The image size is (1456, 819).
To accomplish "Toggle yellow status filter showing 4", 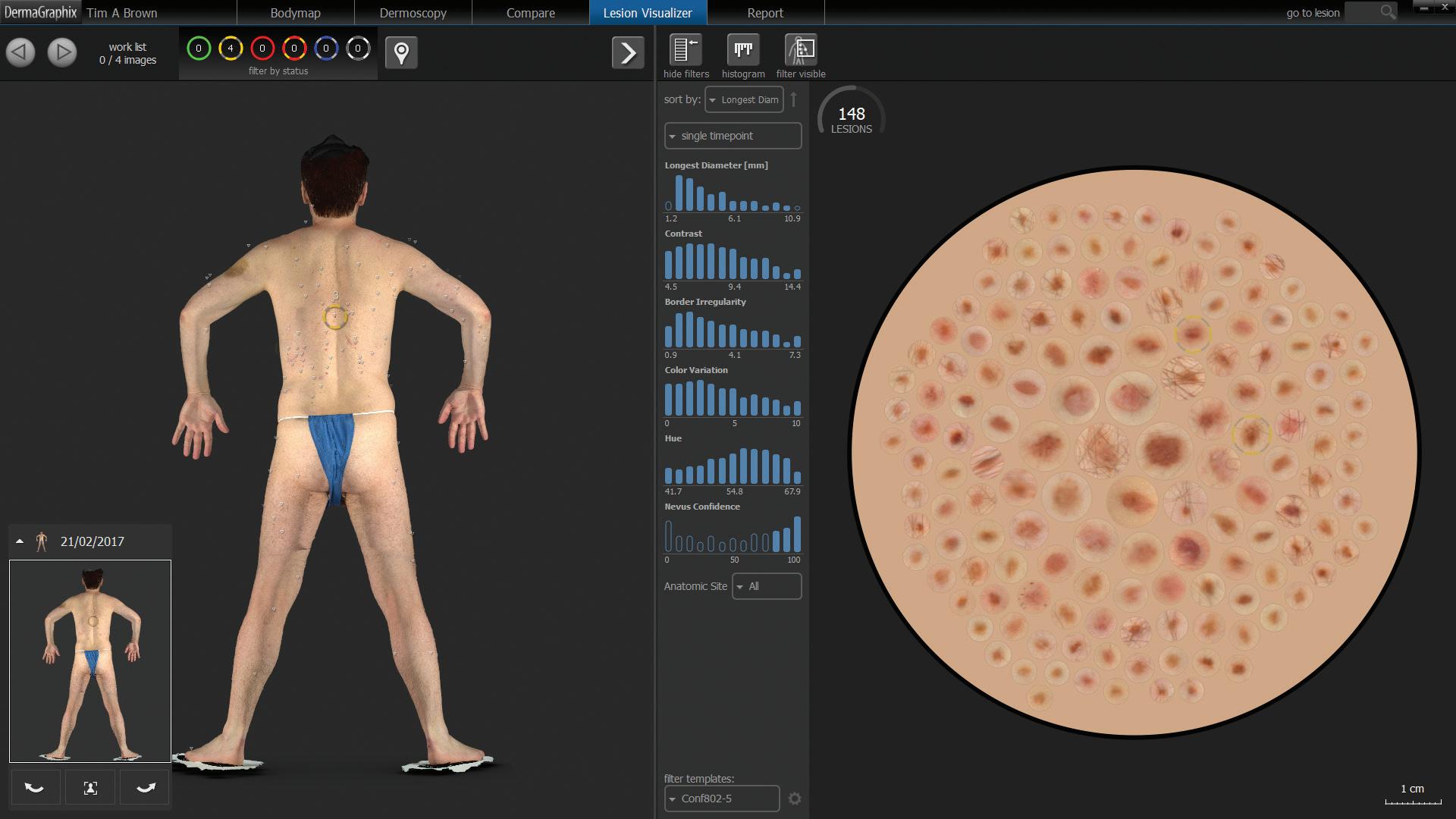I will tap(231, 49).
